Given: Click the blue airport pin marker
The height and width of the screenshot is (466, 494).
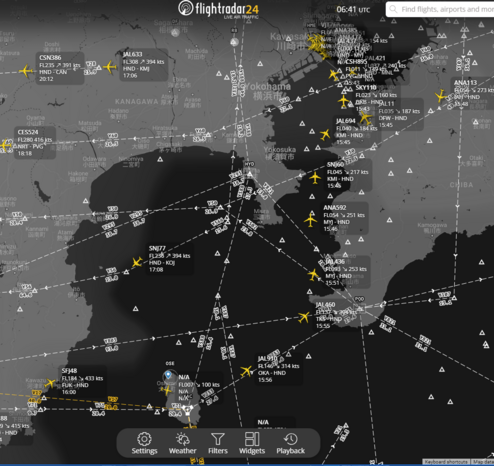Looking at the screenshot, I should coord(168,375).
